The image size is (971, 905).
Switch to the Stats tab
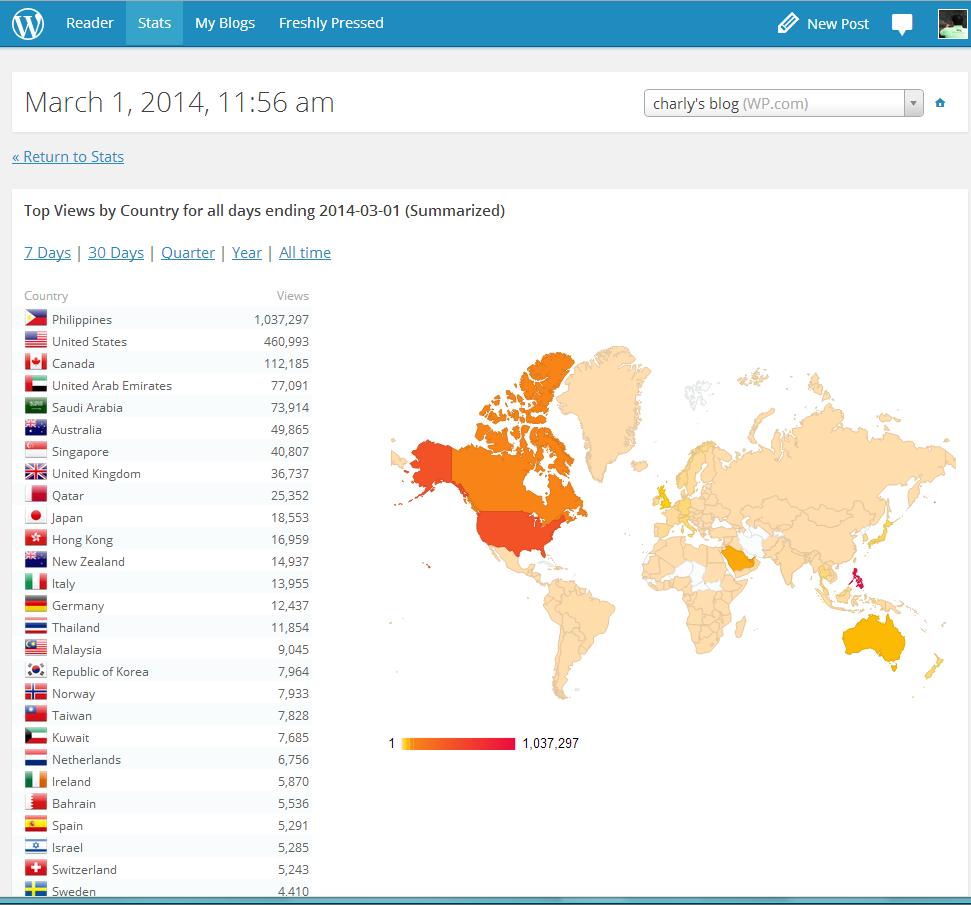pyautogui.click(x=154, y=23)
